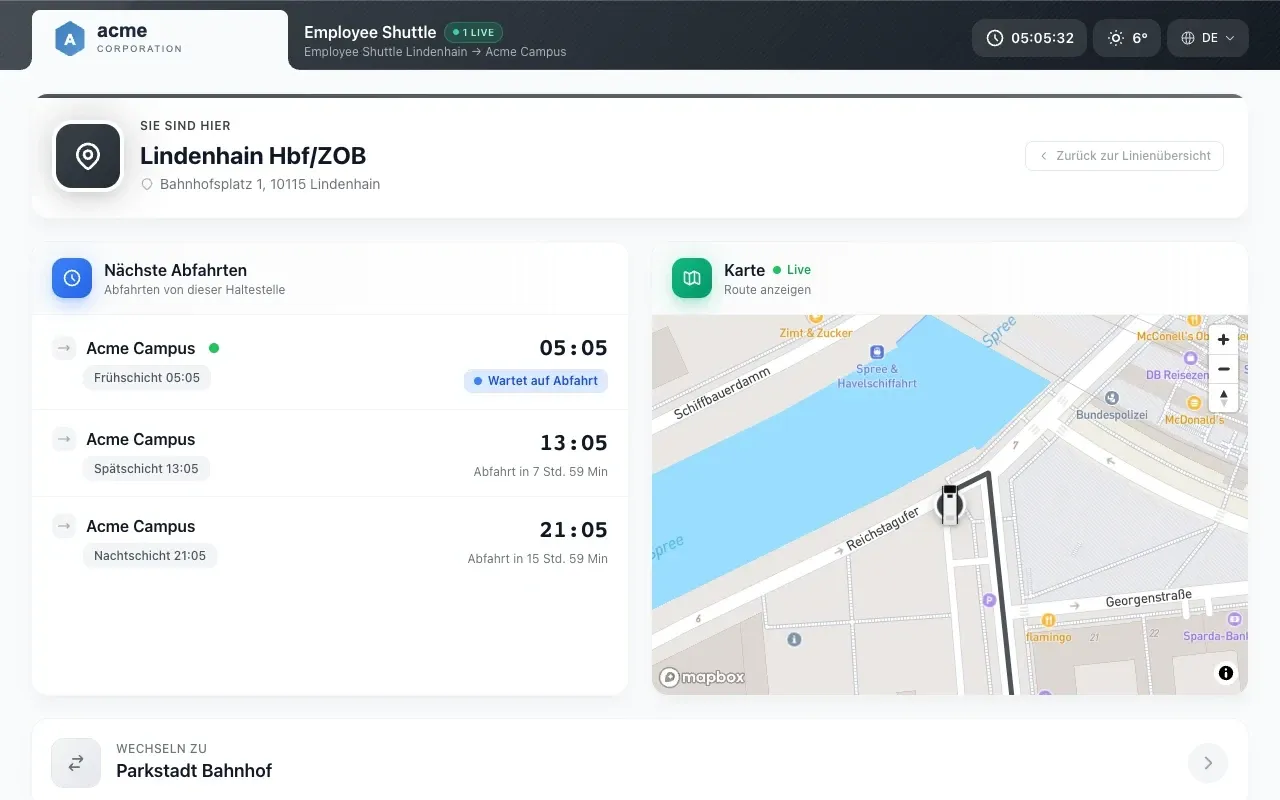1280x800 pixels.
Task: Zoom out on the map
Action: point(1223,368)
